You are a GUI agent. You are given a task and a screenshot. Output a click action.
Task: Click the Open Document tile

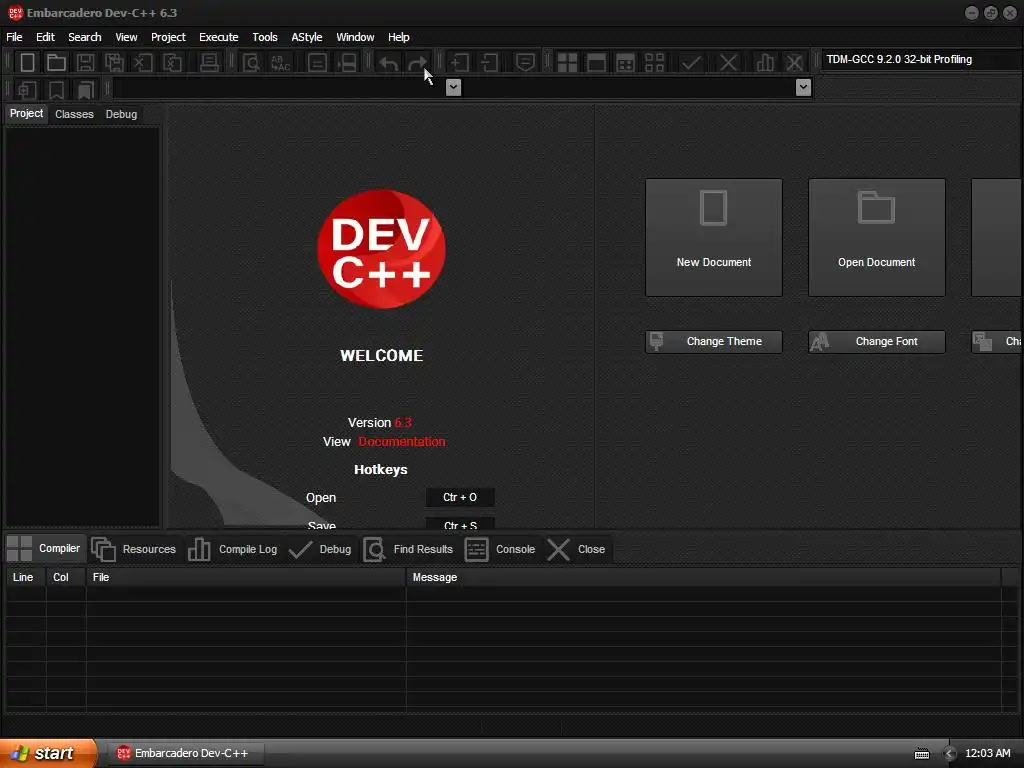tap(876, 238)
